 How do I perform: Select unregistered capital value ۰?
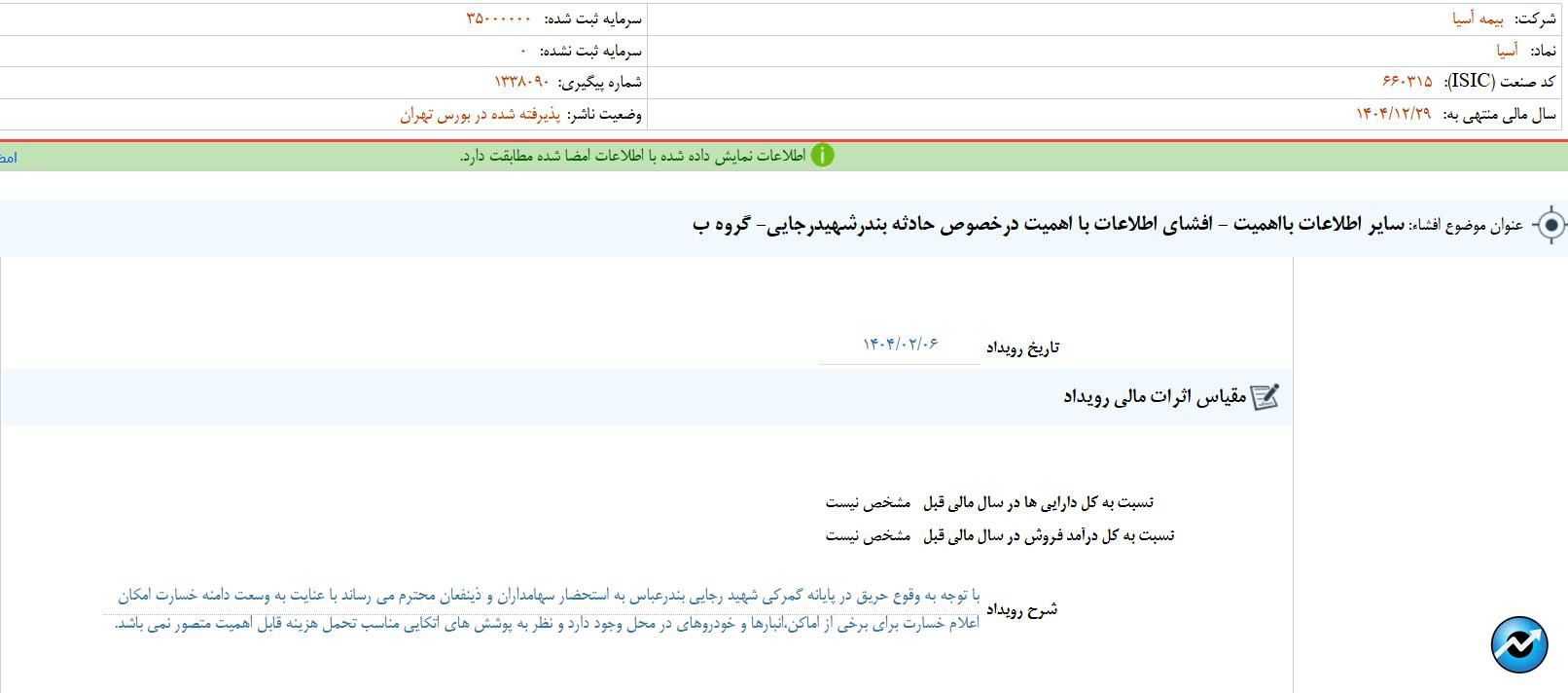523,51
